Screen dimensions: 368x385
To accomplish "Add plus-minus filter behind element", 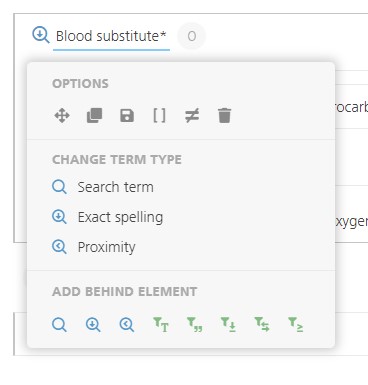I will coord(228,324).
